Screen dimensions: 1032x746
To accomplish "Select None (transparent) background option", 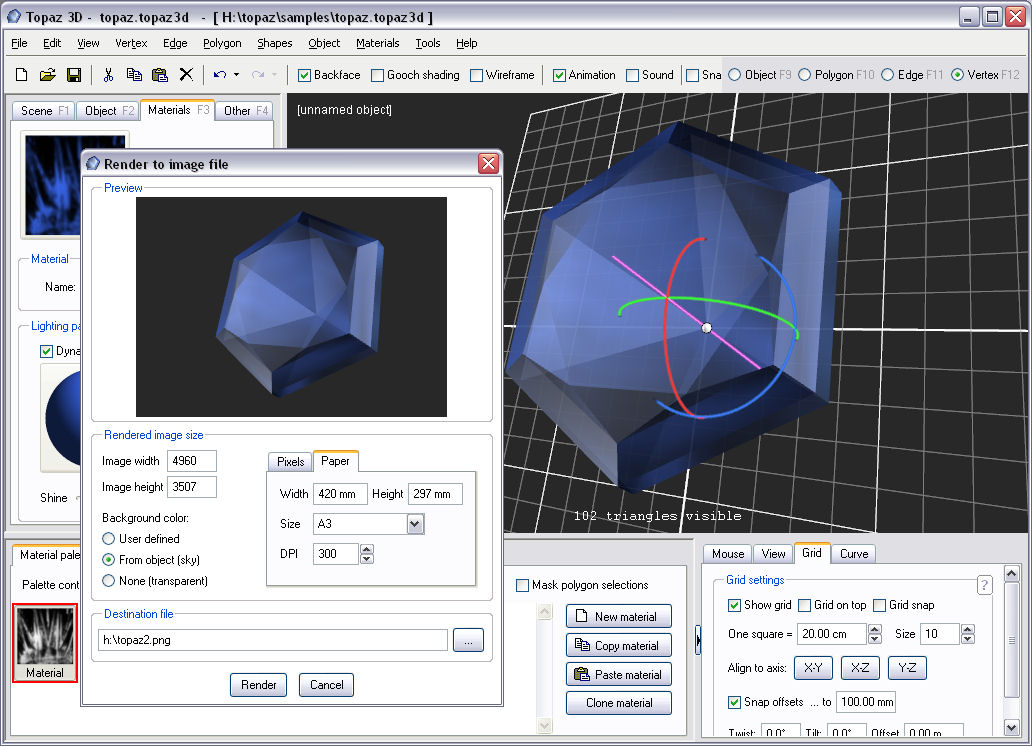I will coord(109,581).
